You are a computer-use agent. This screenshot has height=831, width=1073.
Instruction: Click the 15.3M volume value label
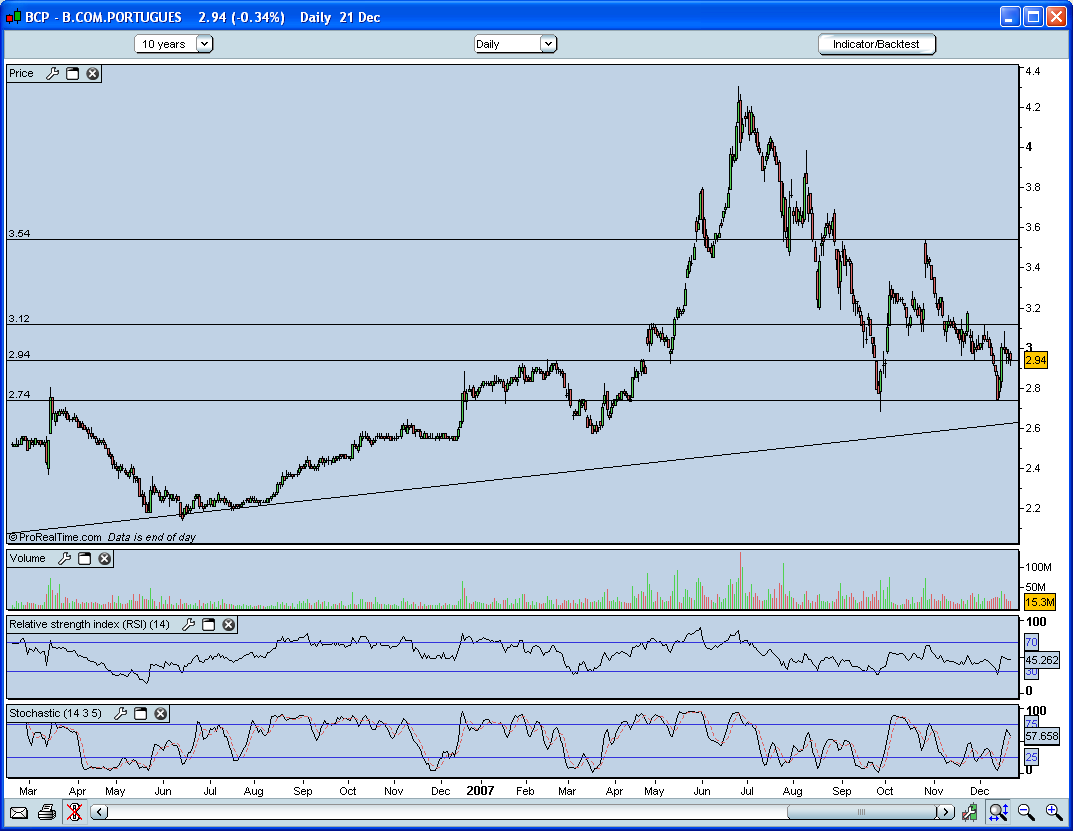pyautogui.click(x=1039, y=602)
